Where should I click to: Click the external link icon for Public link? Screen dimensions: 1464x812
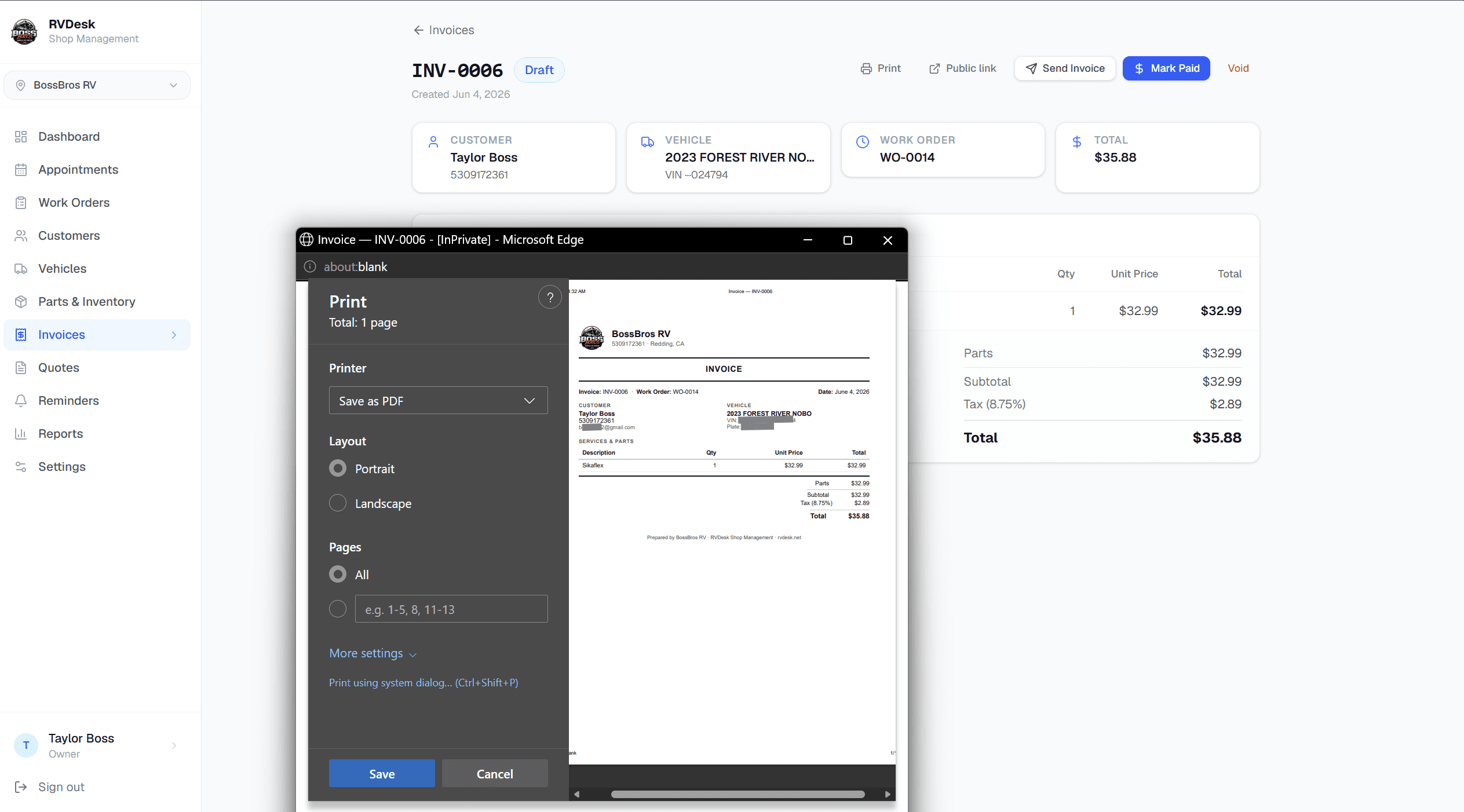tap(934, 68)
